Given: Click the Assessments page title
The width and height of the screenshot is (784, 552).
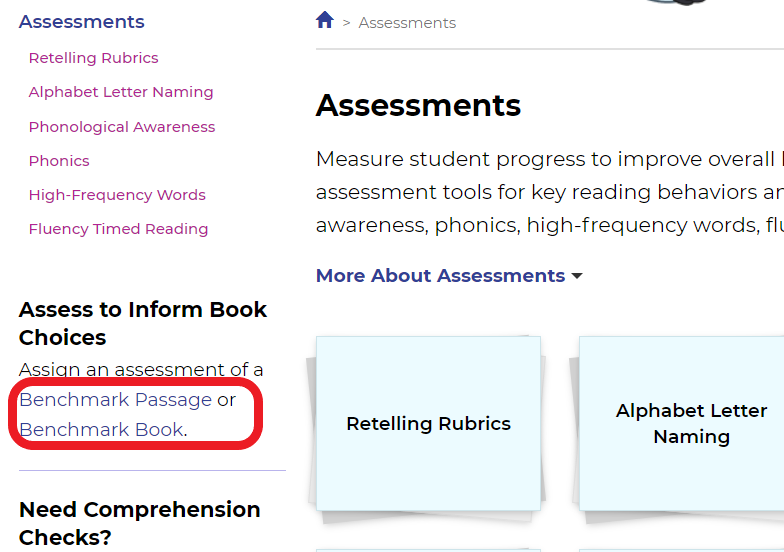Looking at the screenshot, I should click(418, 106).
